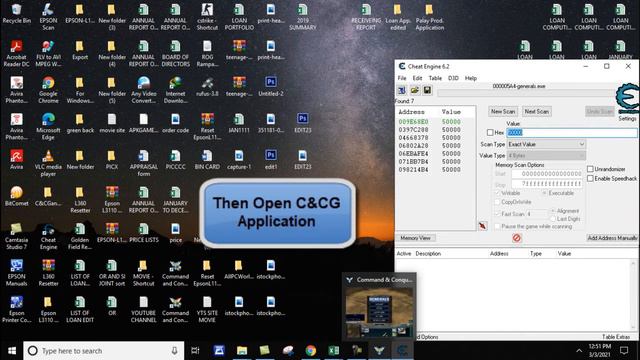Click Add Address Manually button
This screenshot has width=640, height=360.
[612, 238]
